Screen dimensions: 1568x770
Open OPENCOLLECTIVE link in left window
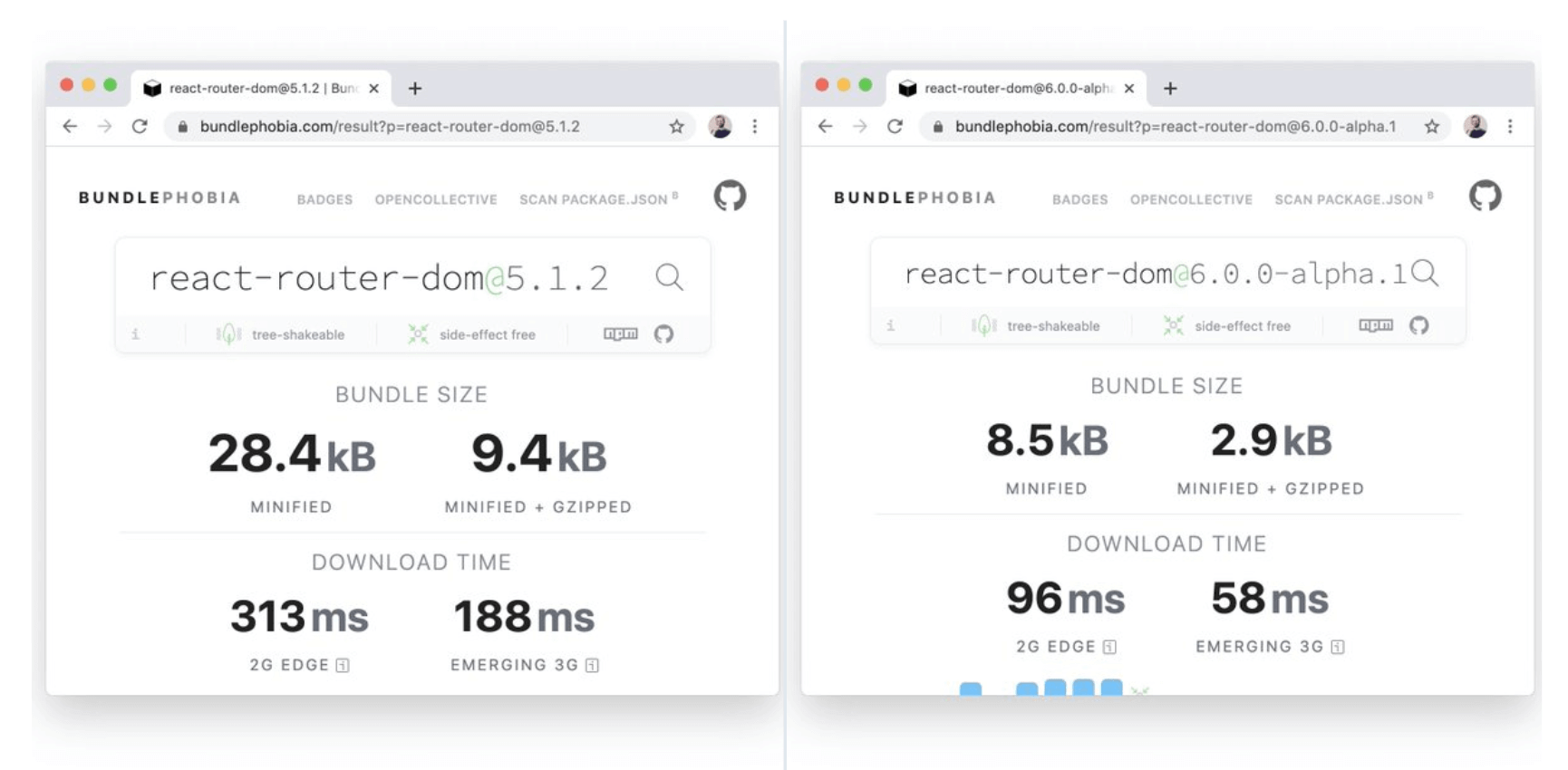436,199
